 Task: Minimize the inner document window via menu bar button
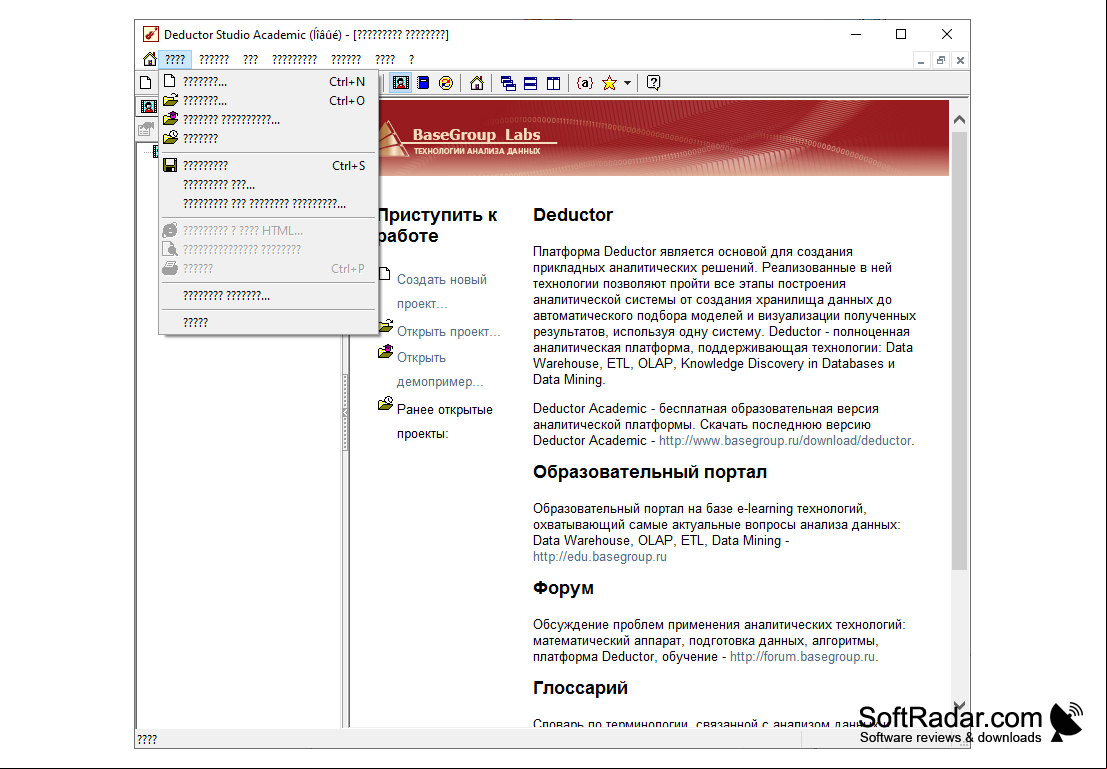pos(921,61)
